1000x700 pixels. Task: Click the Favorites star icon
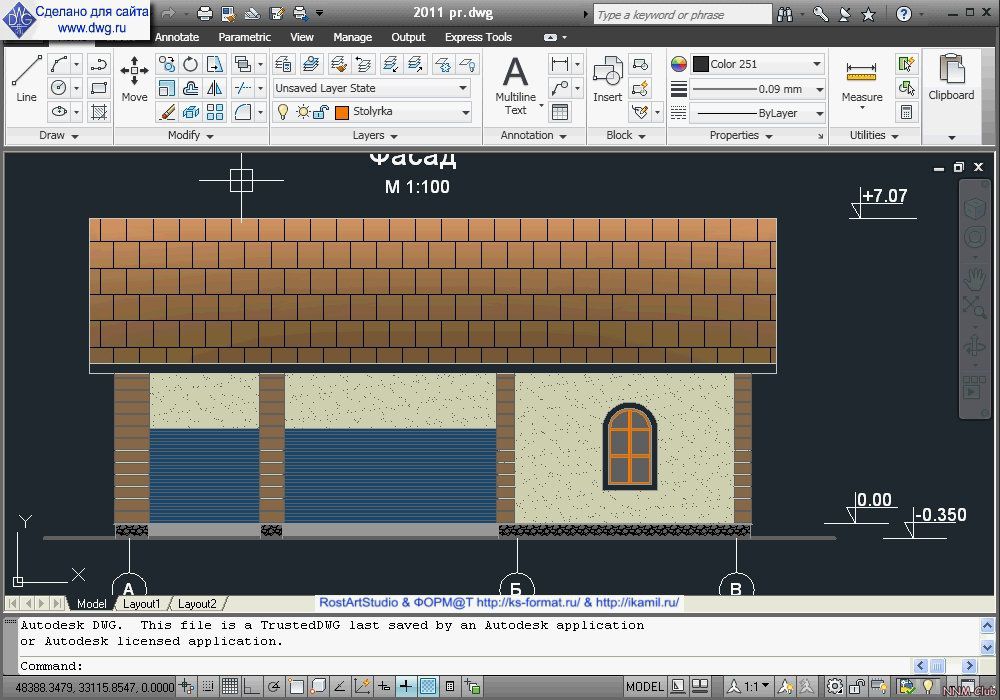(x=868, y=13)
